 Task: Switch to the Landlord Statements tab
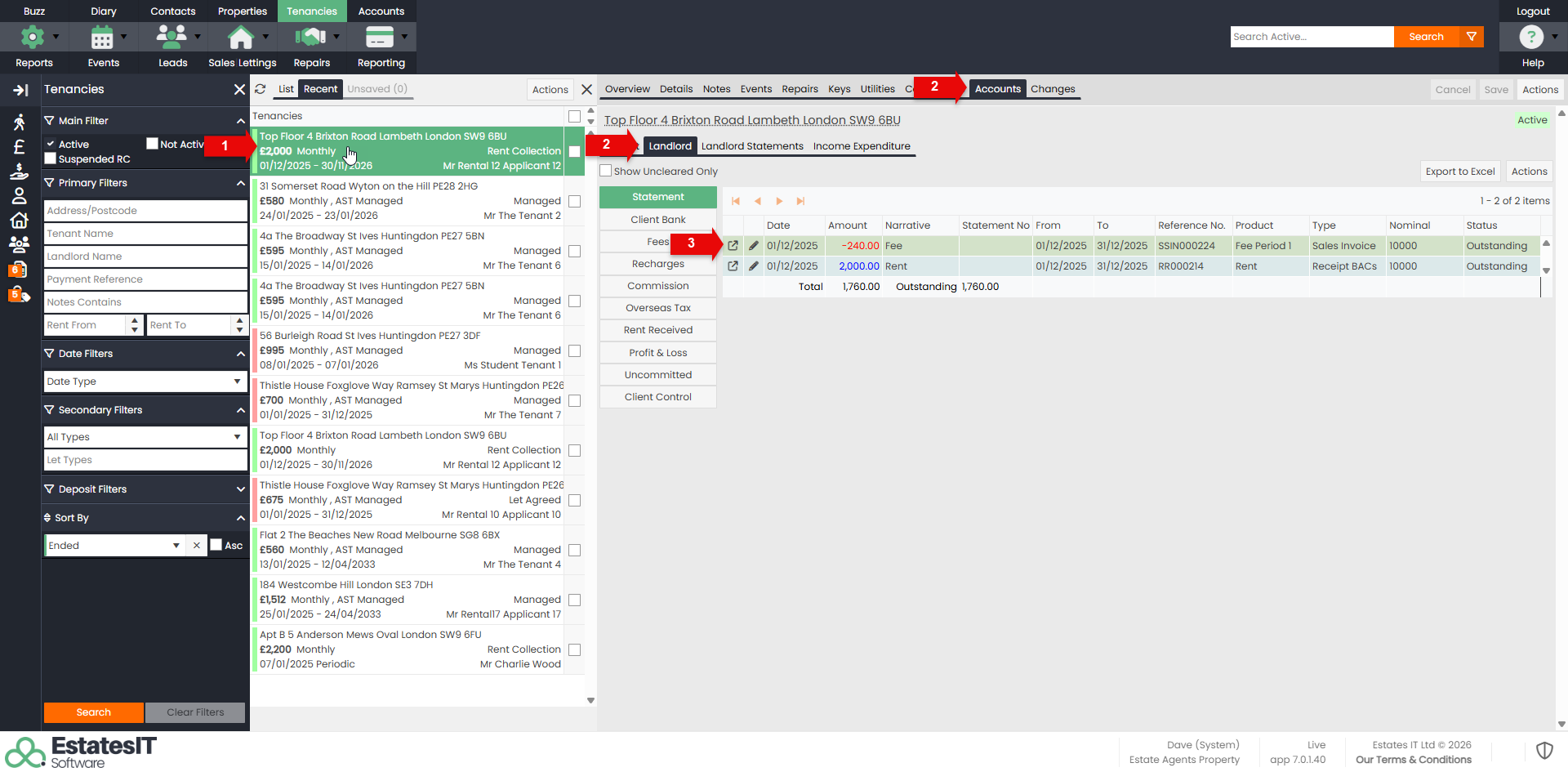(752, 146)
